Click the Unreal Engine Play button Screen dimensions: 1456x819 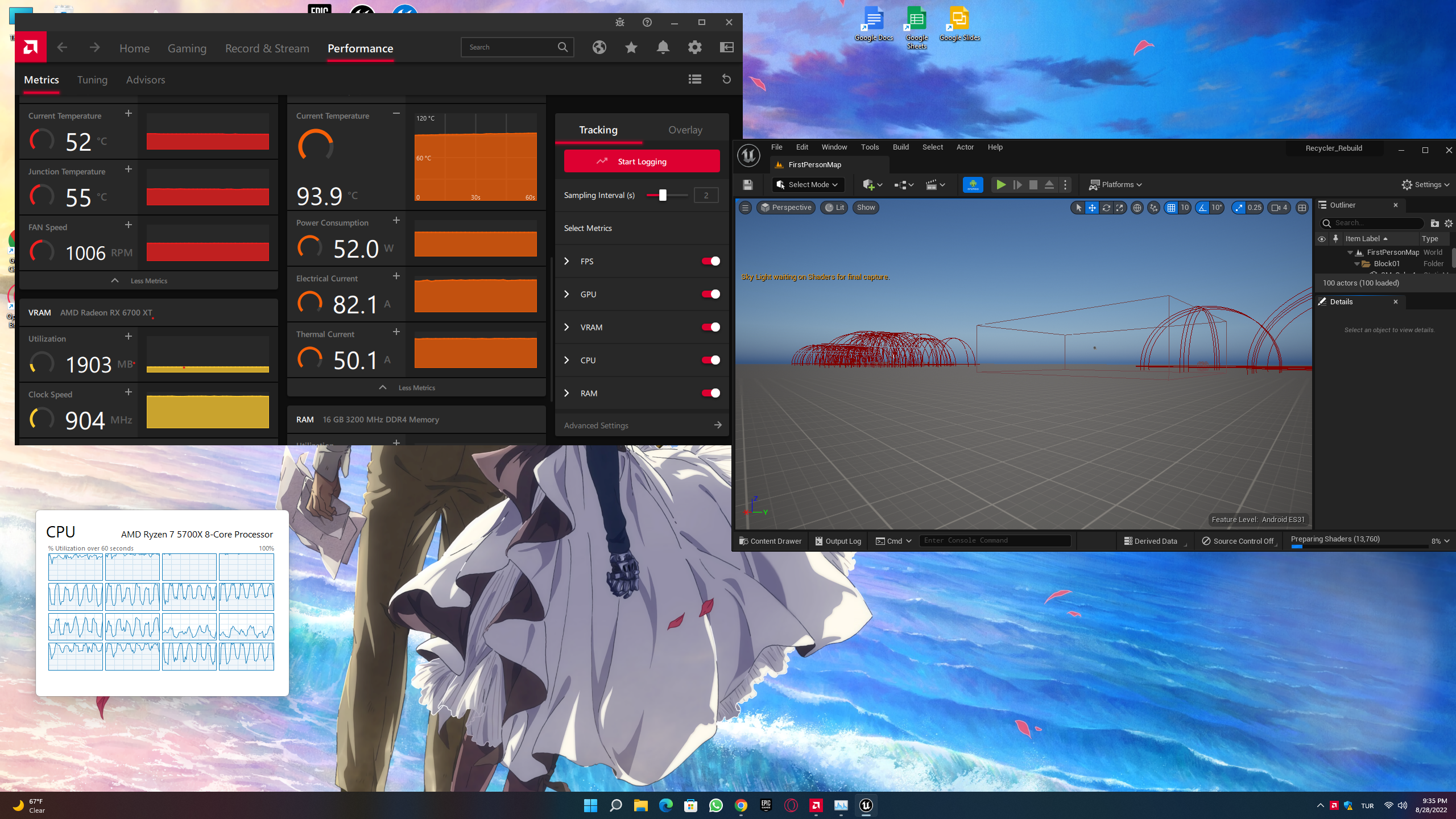1000,185
